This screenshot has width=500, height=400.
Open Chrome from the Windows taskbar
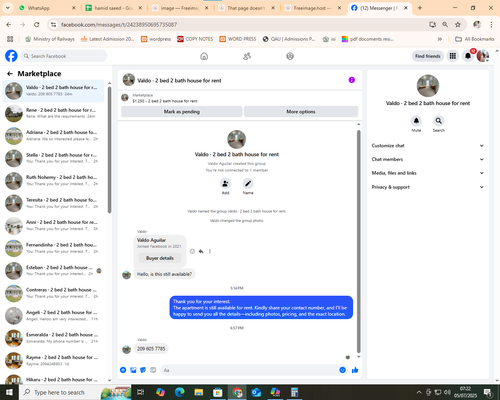pyautogui.click(x=237, y=392)
